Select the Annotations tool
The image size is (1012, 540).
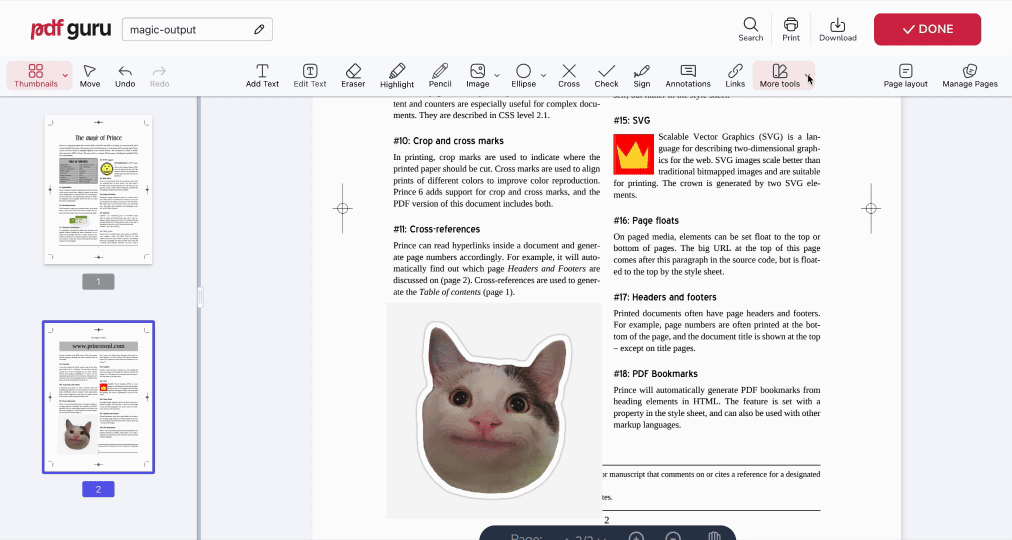click(688, 75)
